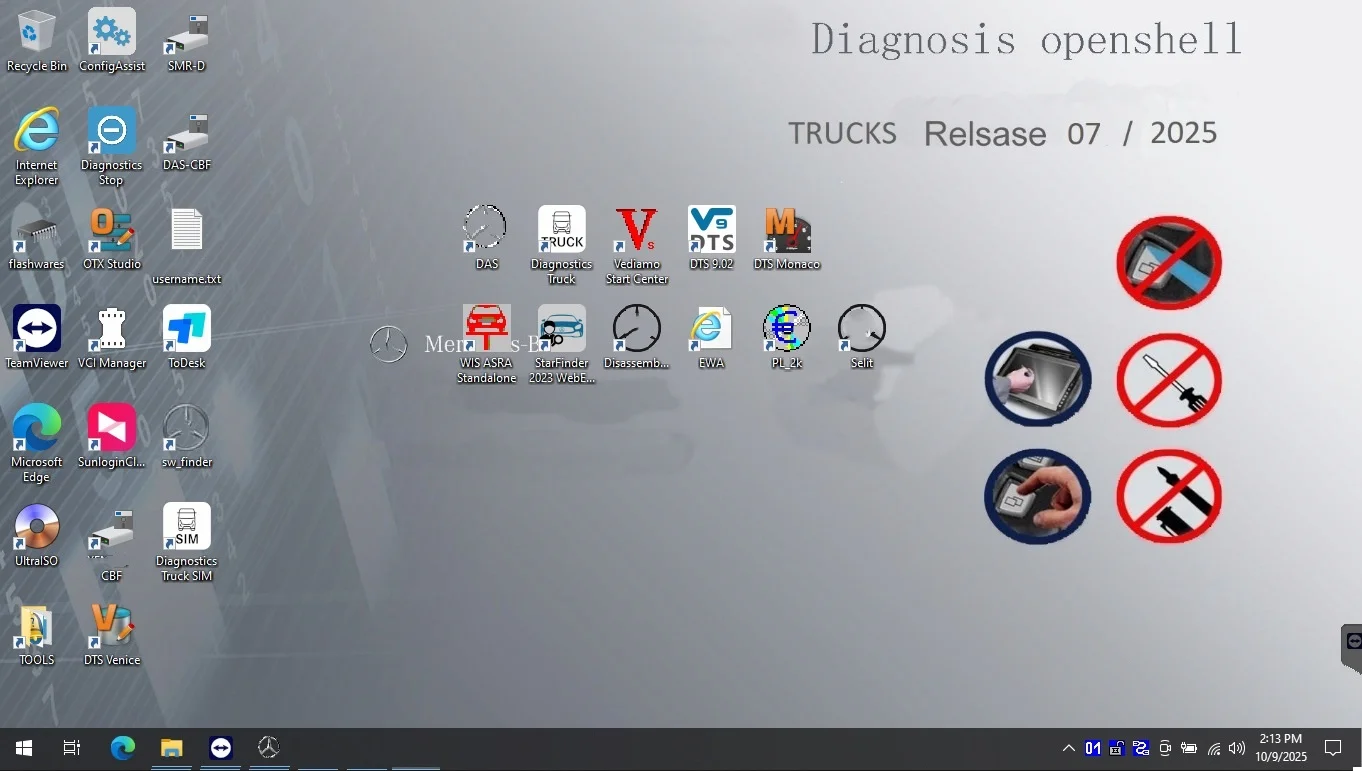
Task: Select the StarFinder 2023 shortcut
Action: pos(562,345)
